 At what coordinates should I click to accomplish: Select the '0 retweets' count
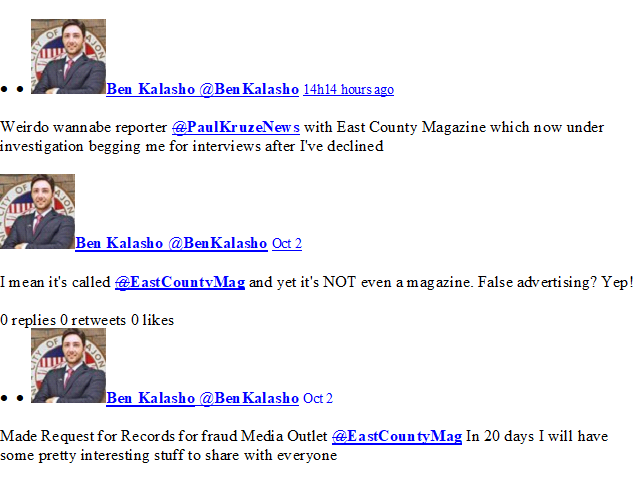[x=93, y=320]
